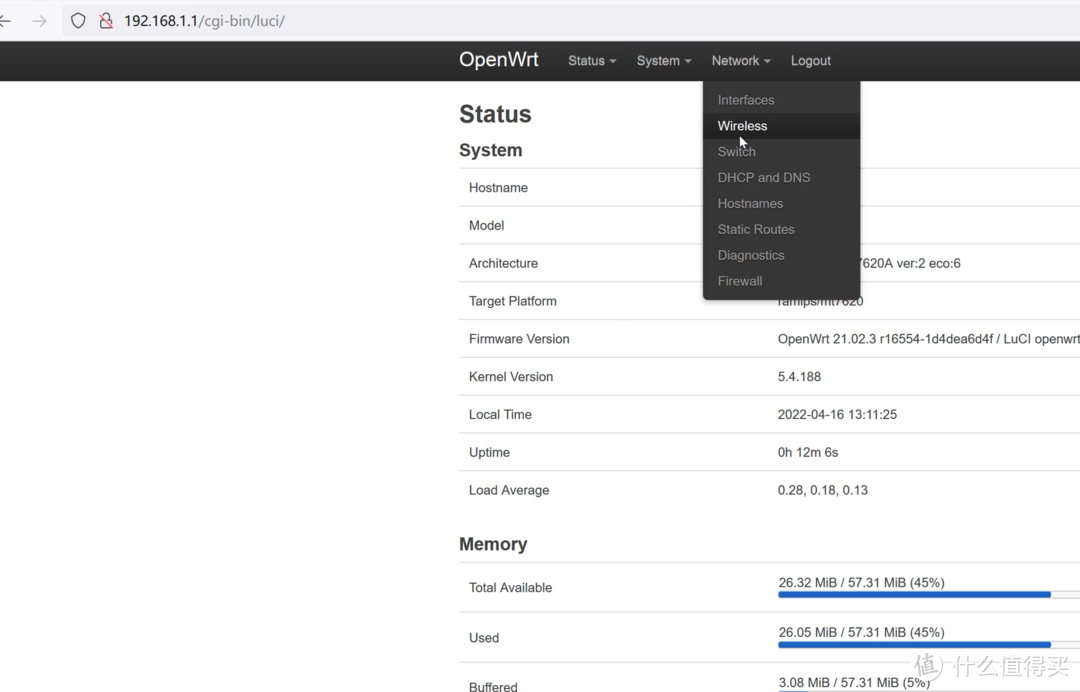
Task: Collapse the Network dropdown menu
Action: [740, 61]
